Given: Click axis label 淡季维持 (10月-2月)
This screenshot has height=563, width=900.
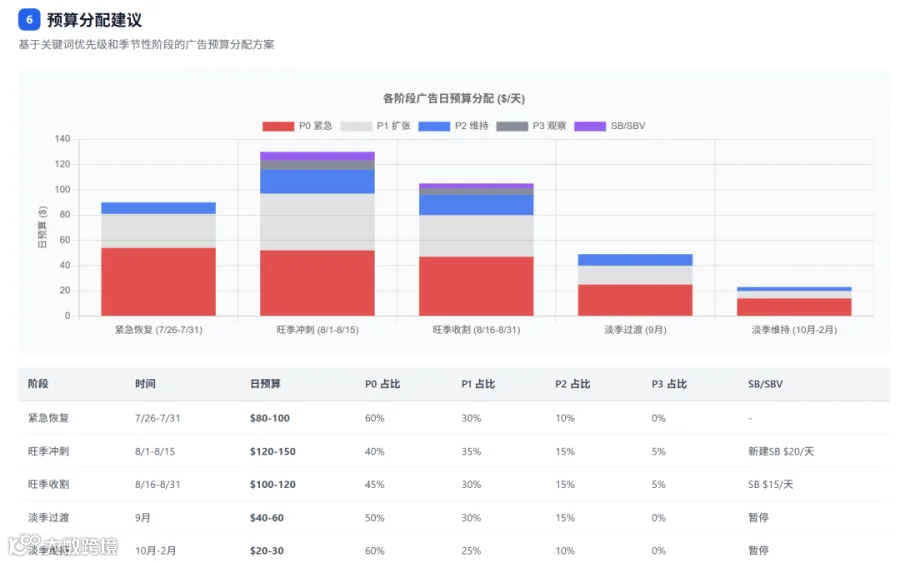Looking at the screenshot, I should click(794, 330).
